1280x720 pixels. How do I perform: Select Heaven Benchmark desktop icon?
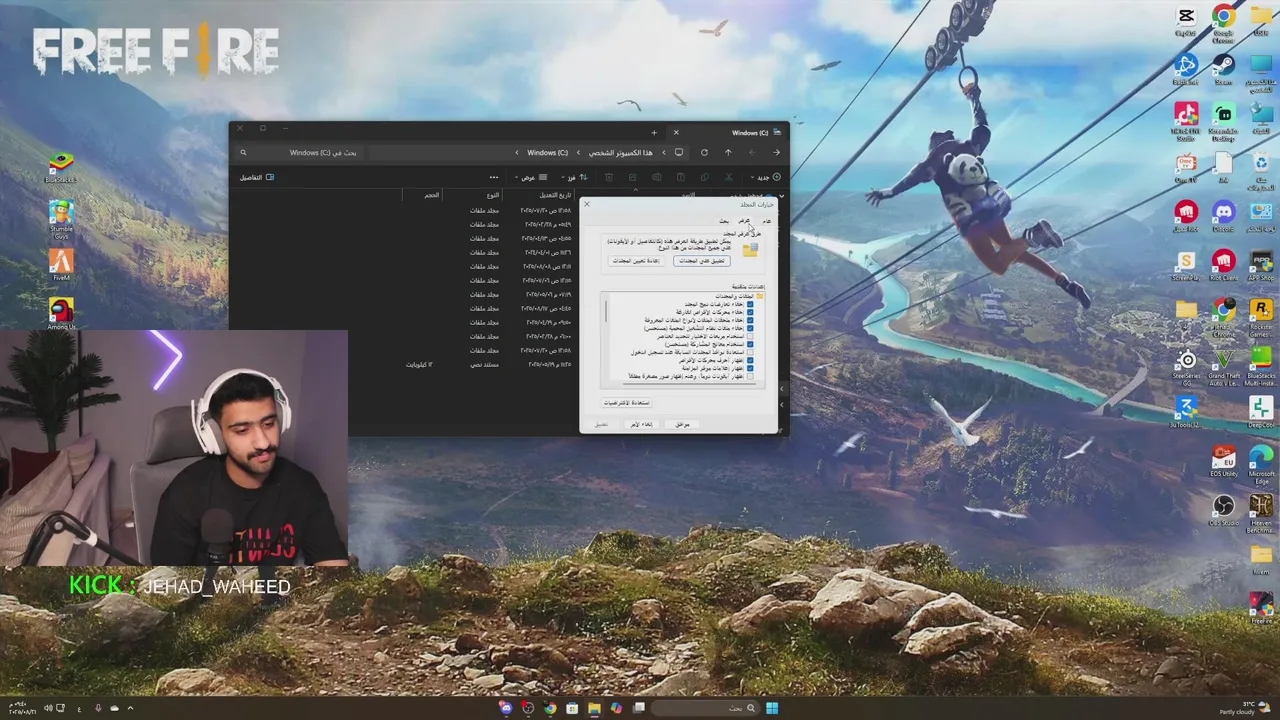(x=1261, y=513)
